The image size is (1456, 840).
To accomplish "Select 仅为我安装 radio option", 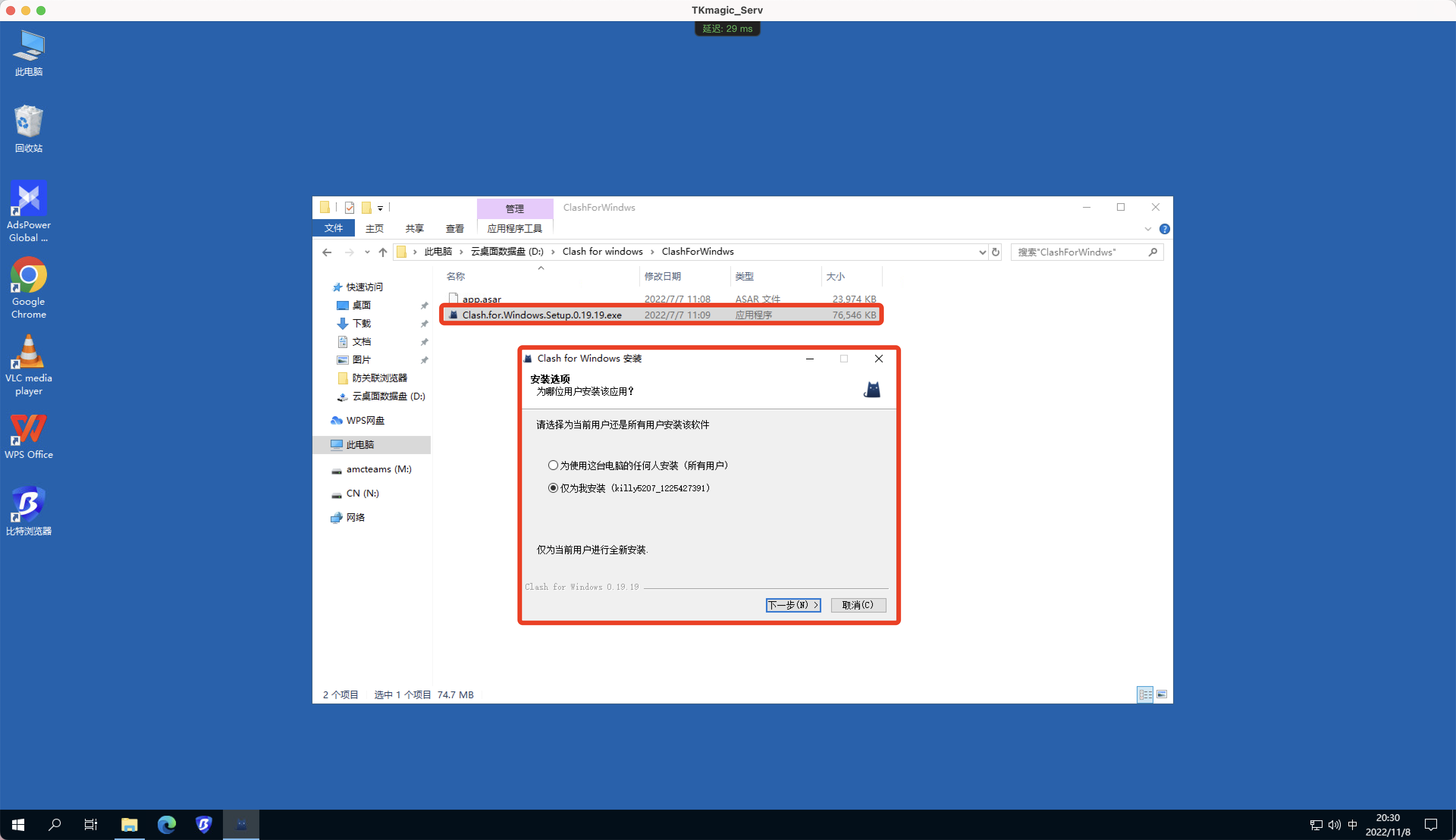I will click(x=552, y=487).
